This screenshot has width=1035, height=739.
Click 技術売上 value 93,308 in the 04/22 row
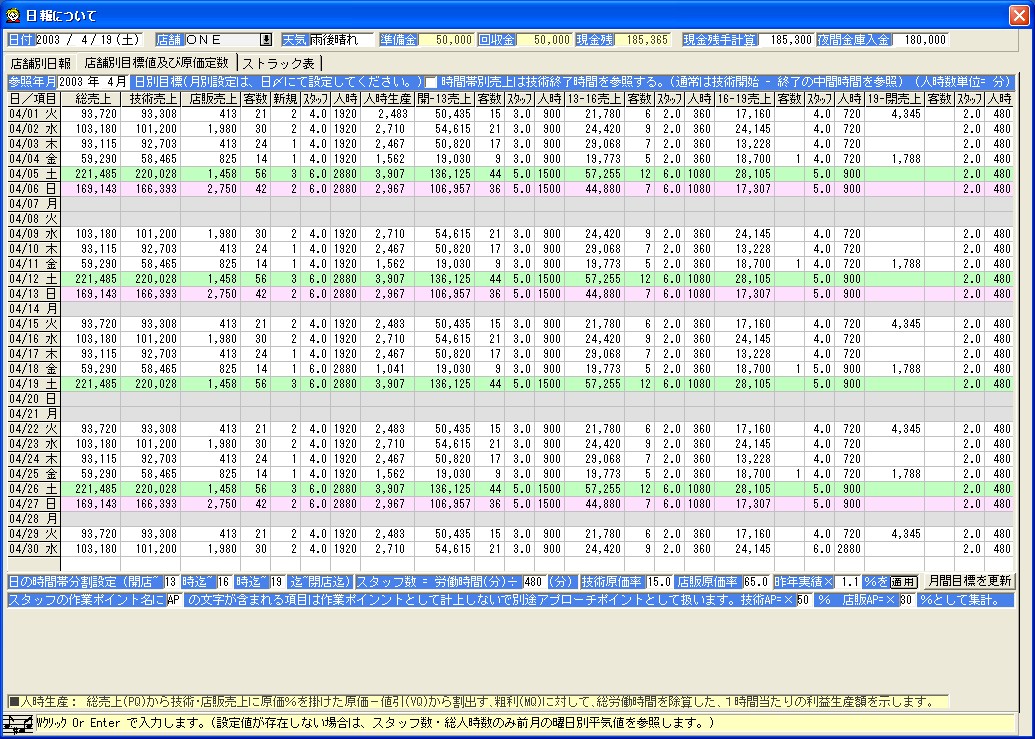150,429
